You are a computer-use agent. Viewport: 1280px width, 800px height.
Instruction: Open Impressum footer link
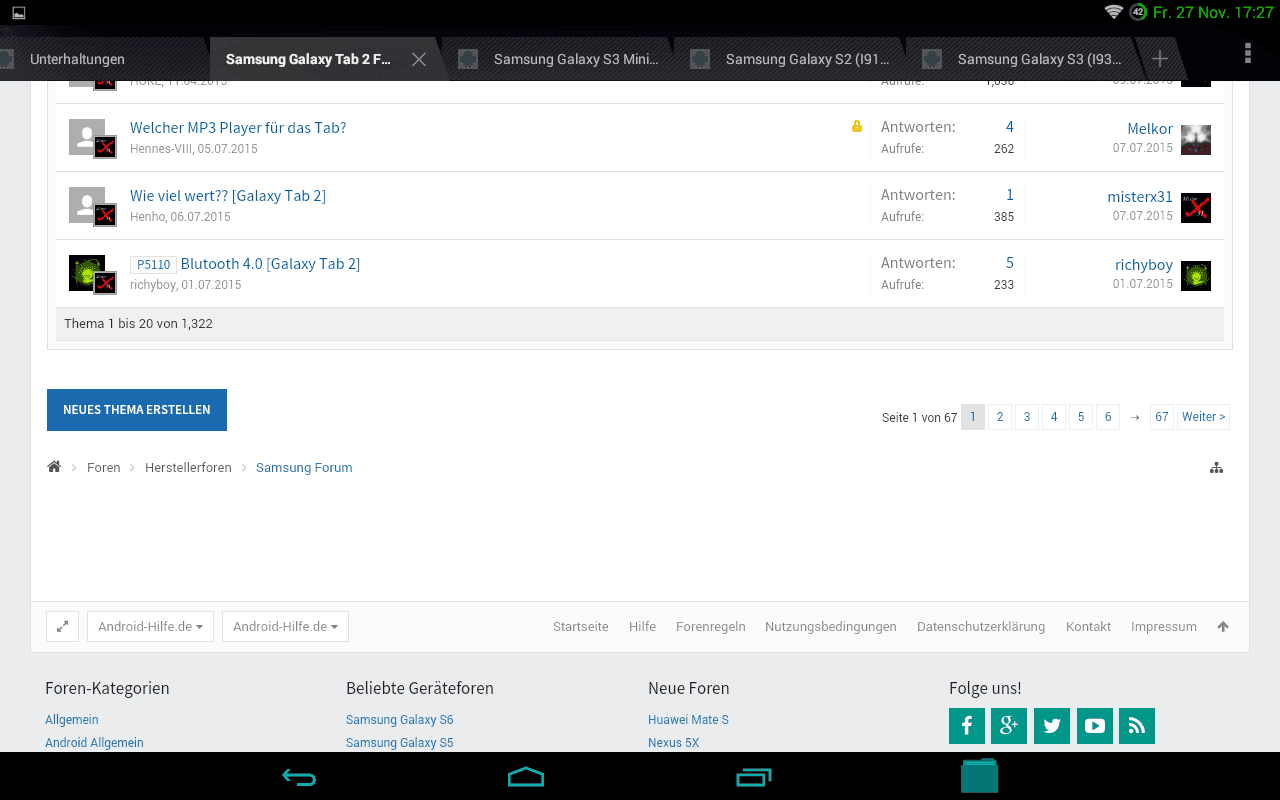1164,627
